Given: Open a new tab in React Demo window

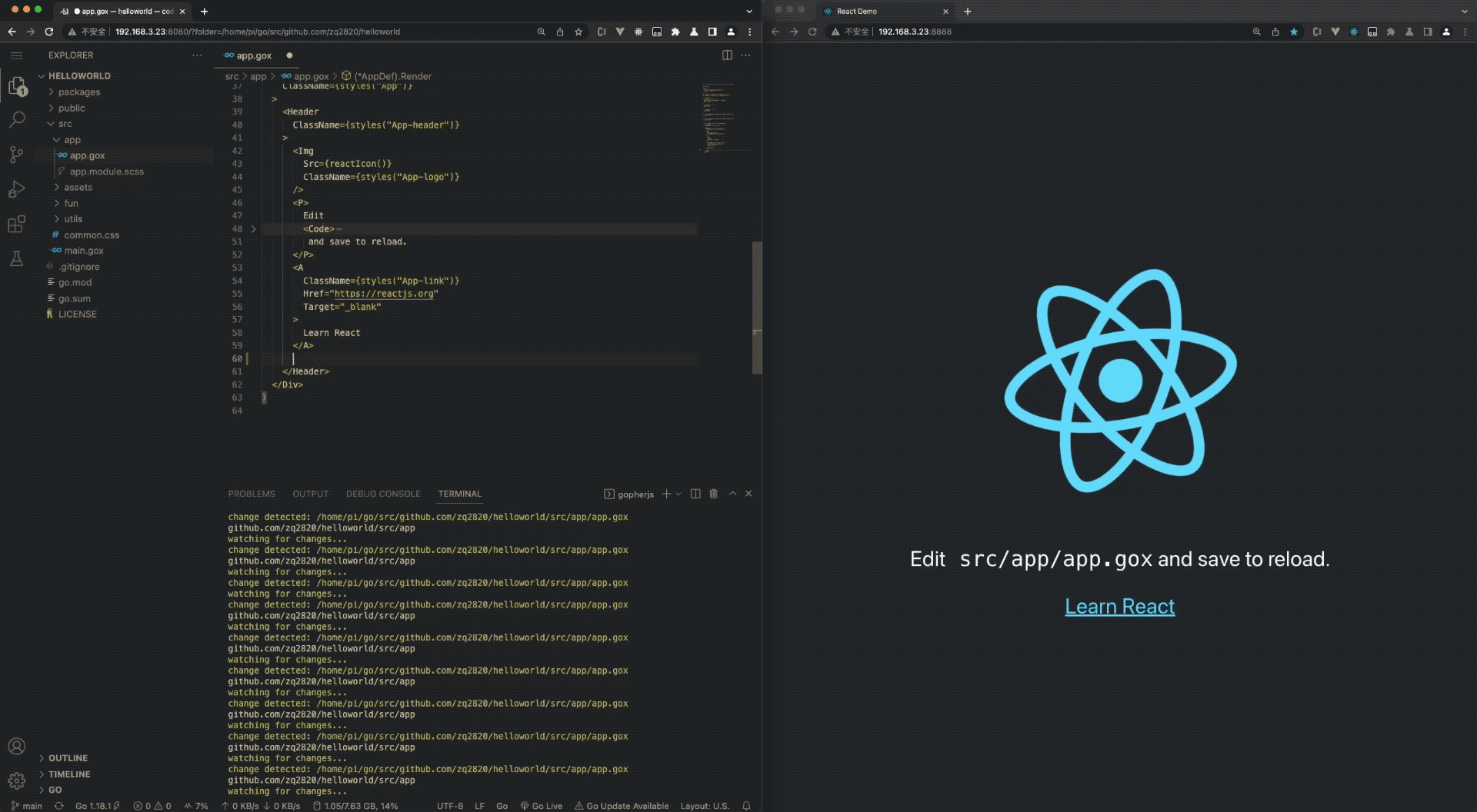Looking at the screenshot, I should tap(968, 12).
